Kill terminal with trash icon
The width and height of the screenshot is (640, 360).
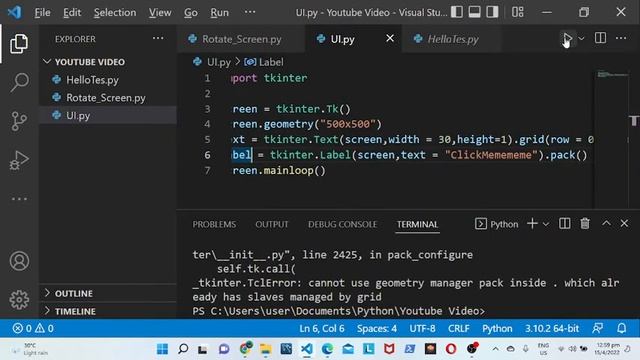[585, 224]
